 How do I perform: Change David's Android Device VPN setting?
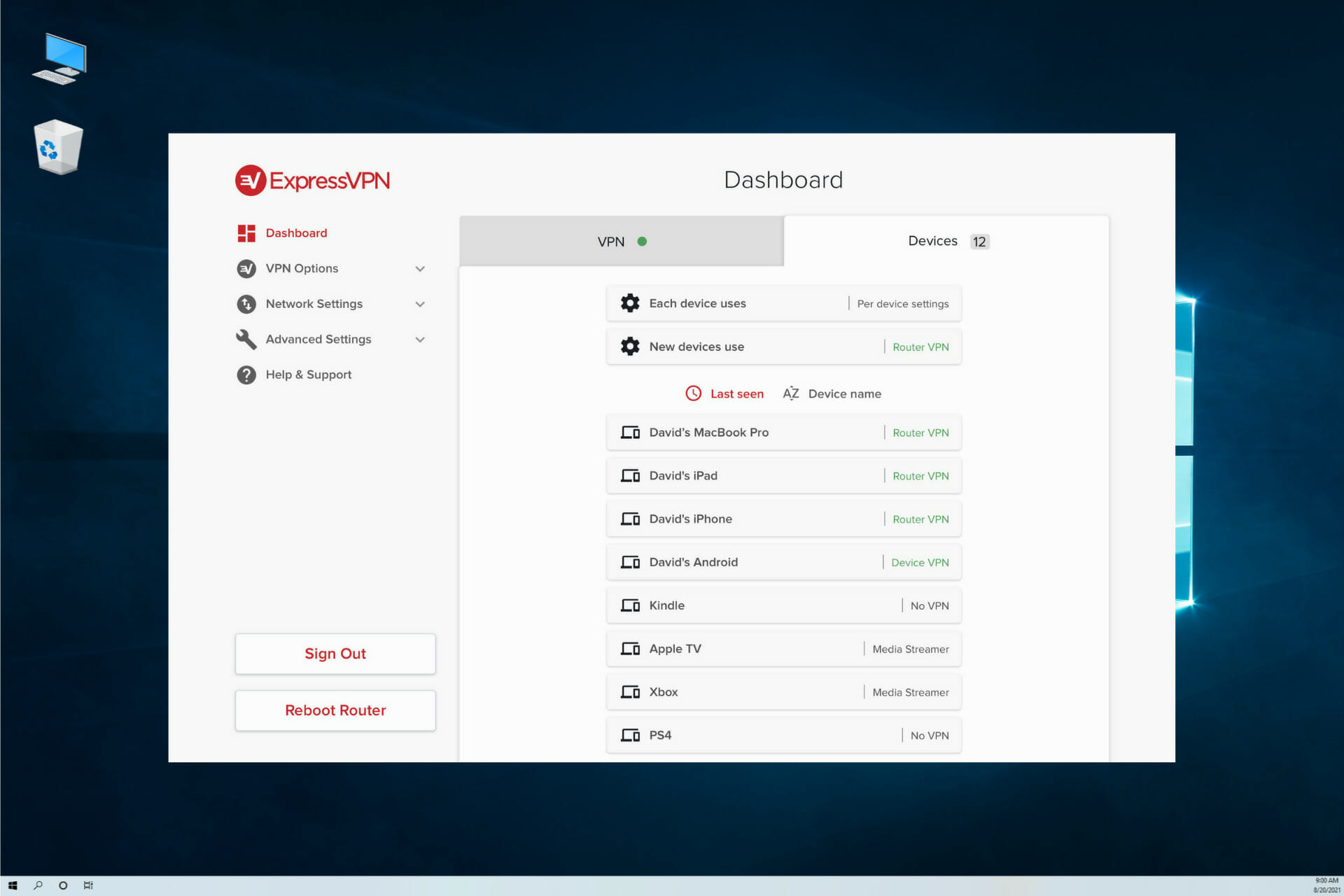[x=920, y=563]
